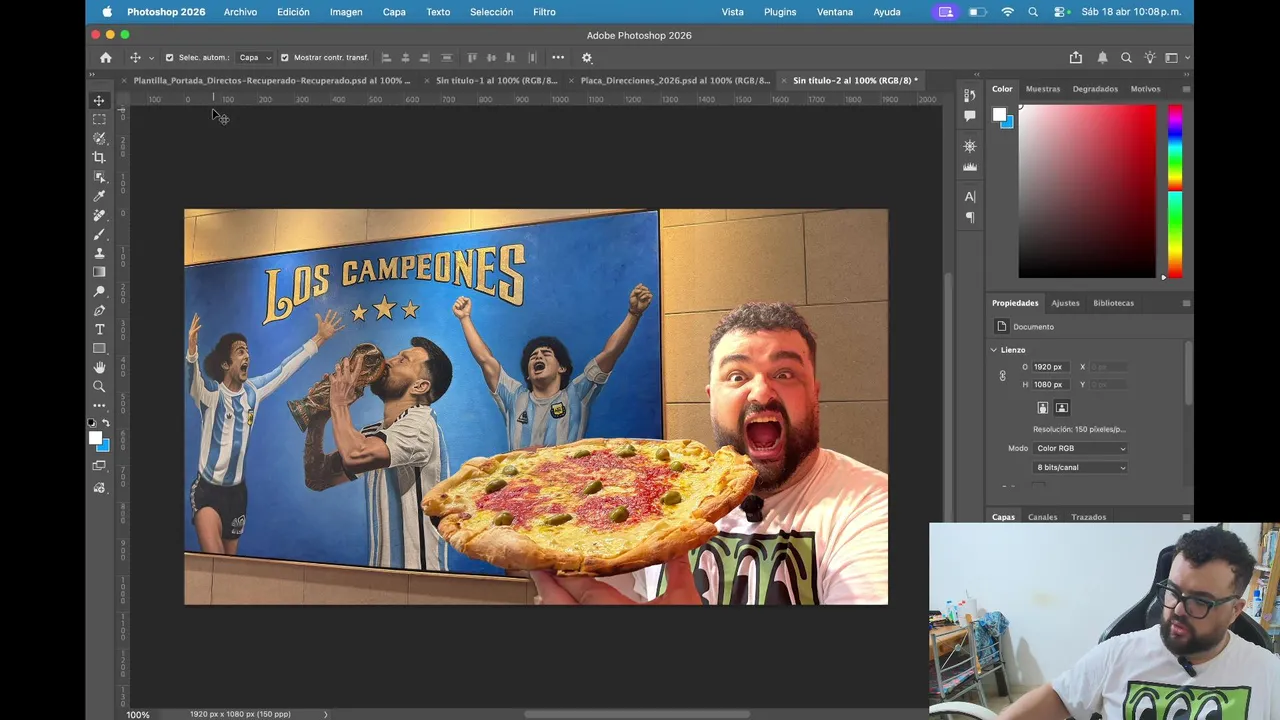This screenshot has width=1280, height=720.
Task: Open the Character panel icon
Action: pos(969,197)
